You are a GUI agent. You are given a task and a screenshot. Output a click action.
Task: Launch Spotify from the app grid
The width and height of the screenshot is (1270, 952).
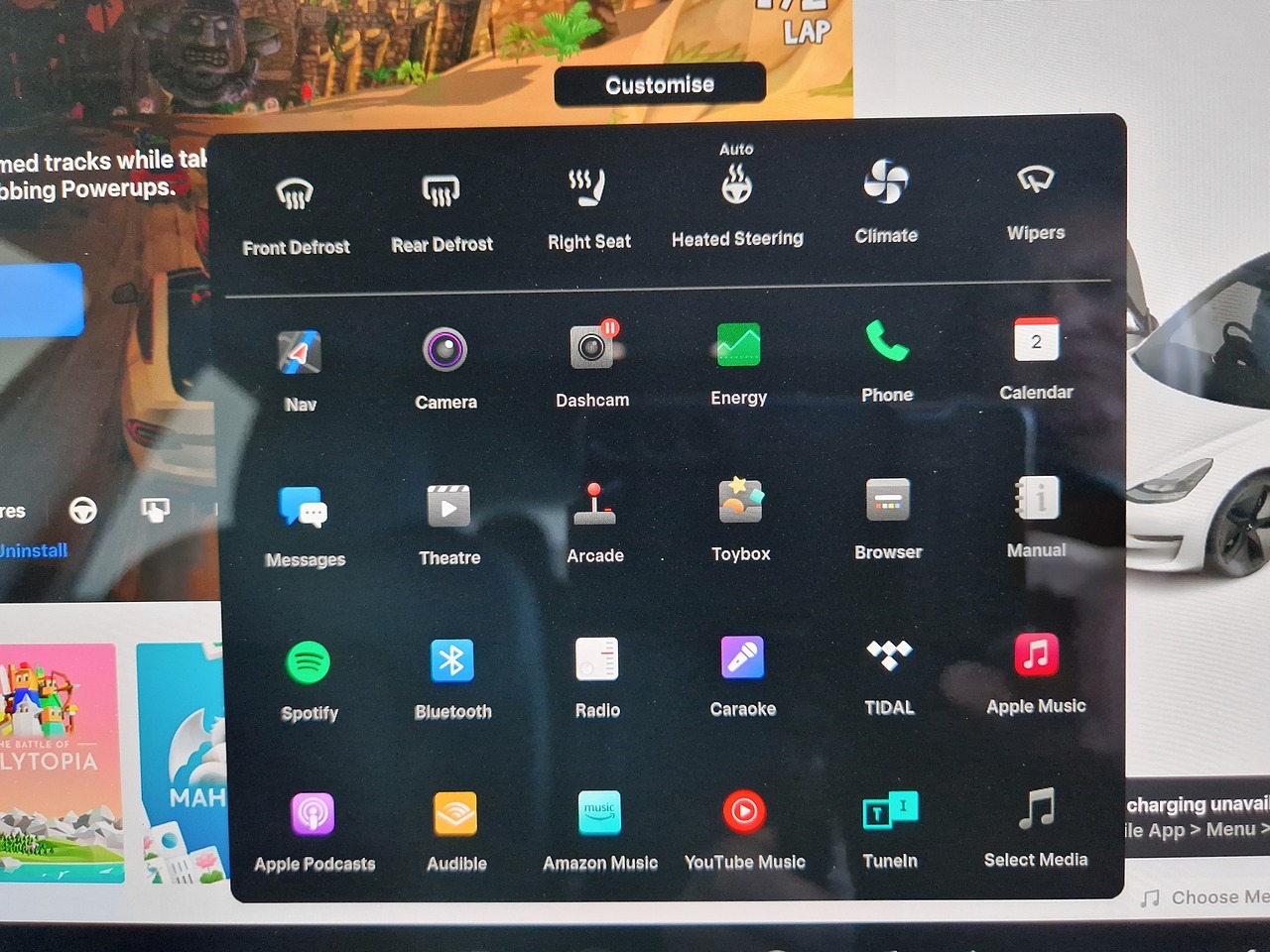tap(309, 662)
